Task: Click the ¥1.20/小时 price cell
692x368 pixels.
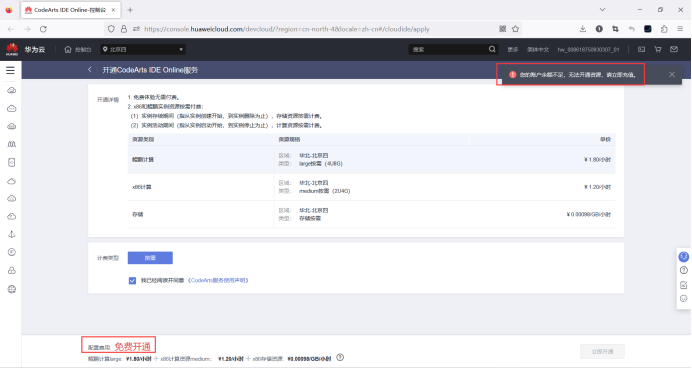Action: click(597, 187)
